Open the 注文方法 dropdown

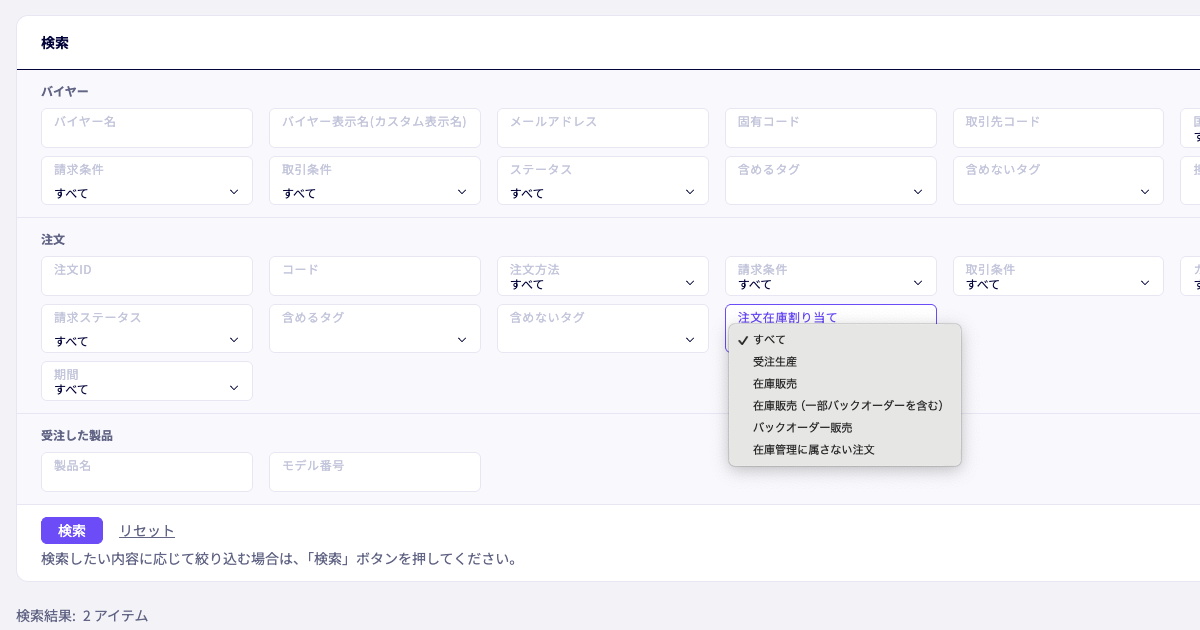click(x=602, y=277)
